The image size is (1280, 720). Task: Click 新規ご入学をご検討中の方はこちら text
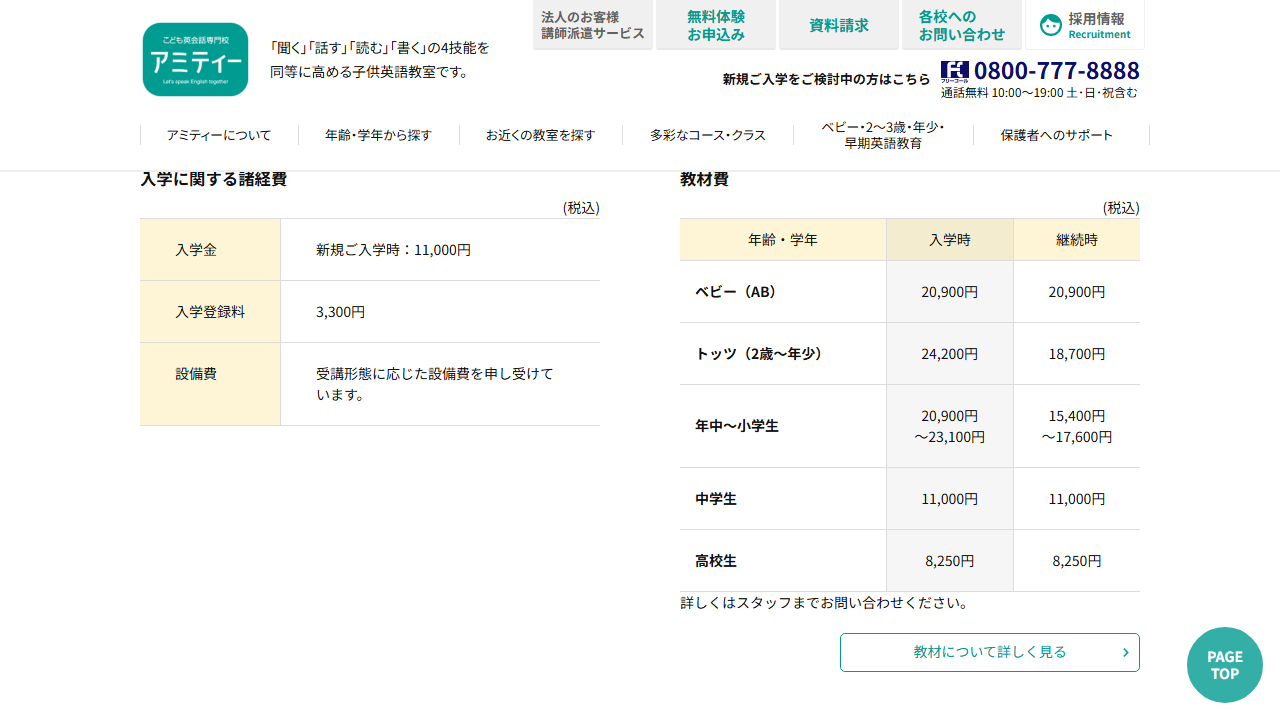[x=826, y=79]
